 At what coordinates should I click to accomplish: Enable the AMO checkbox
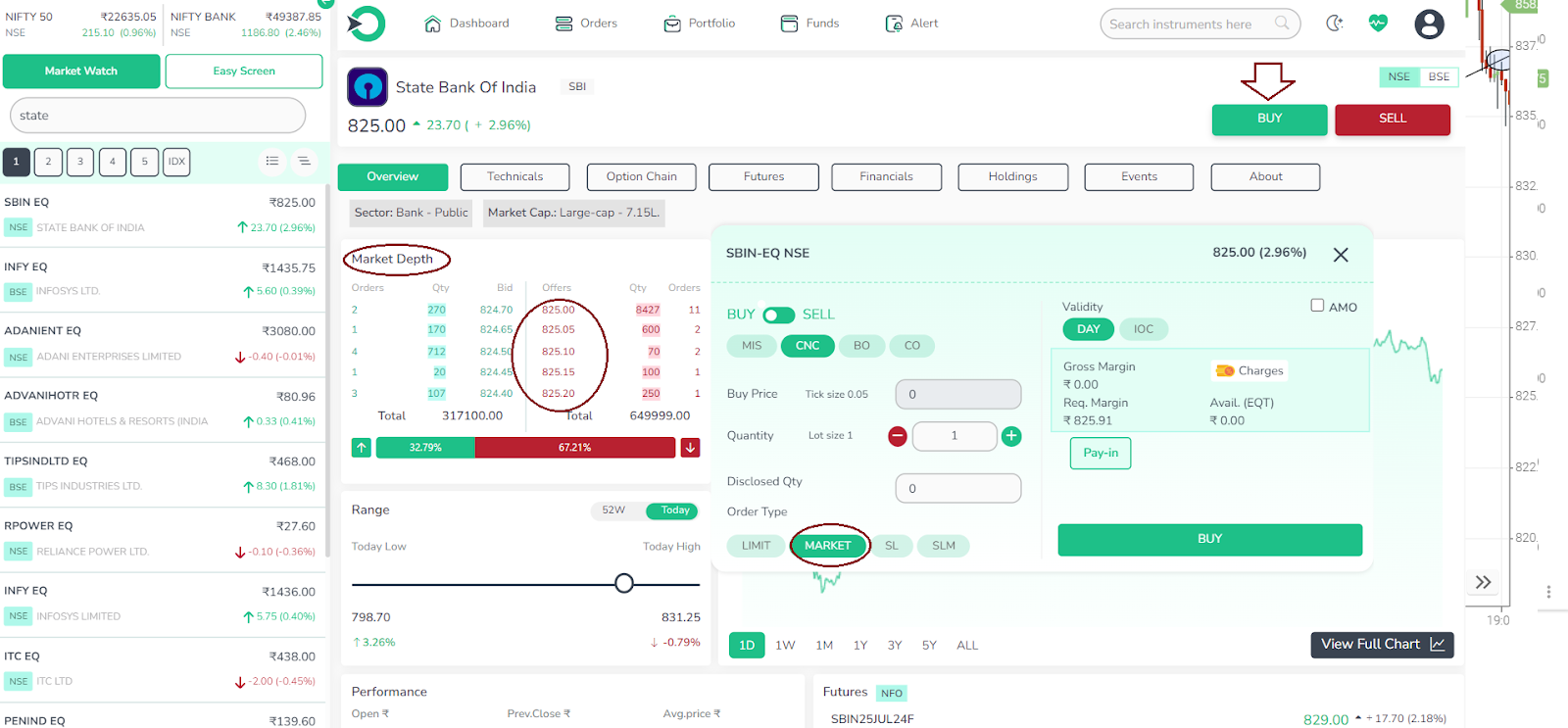(1317, 306)
